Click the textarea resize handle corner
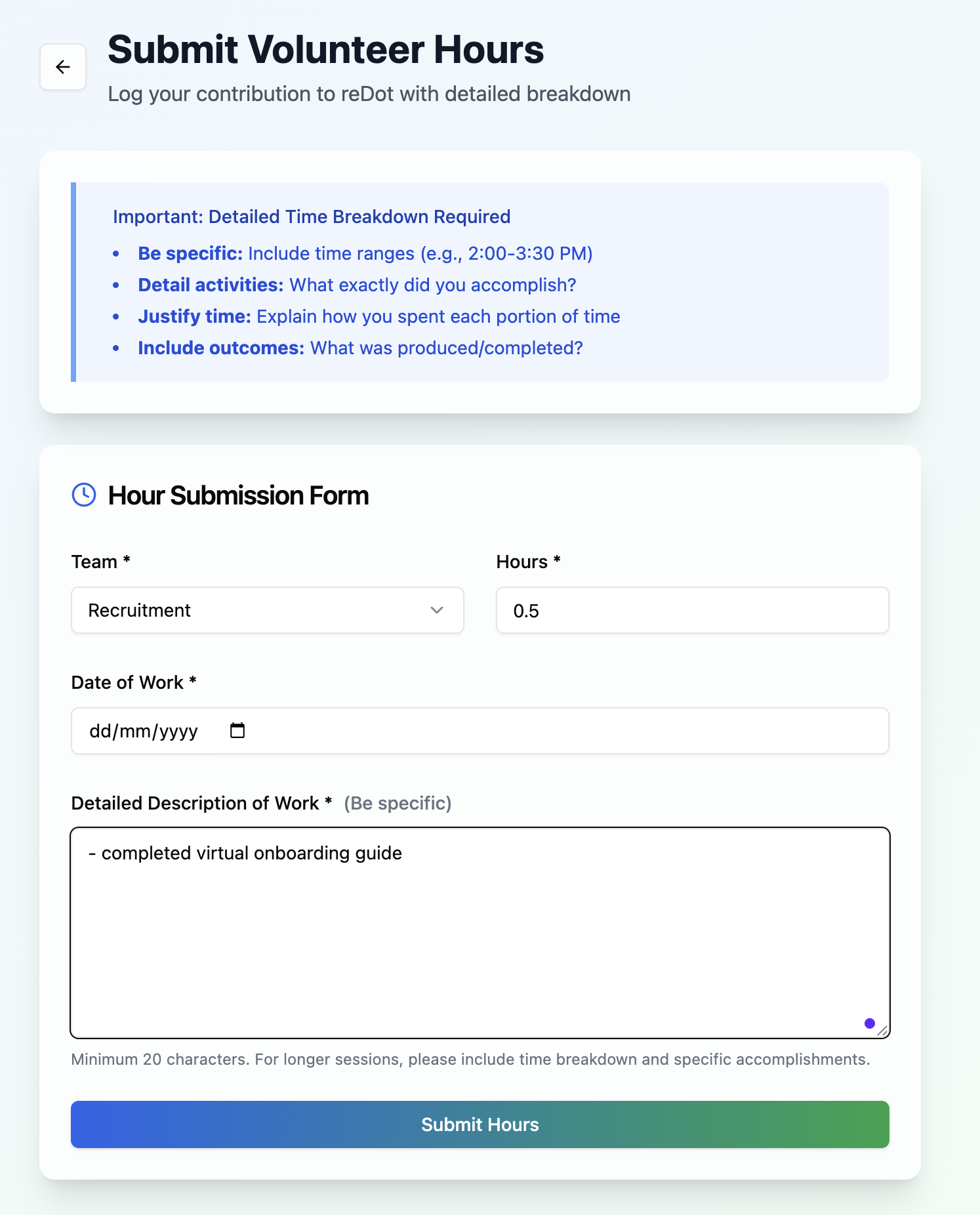The image size is (980, 1215). pyautogui.click(x=882, y=1031)
